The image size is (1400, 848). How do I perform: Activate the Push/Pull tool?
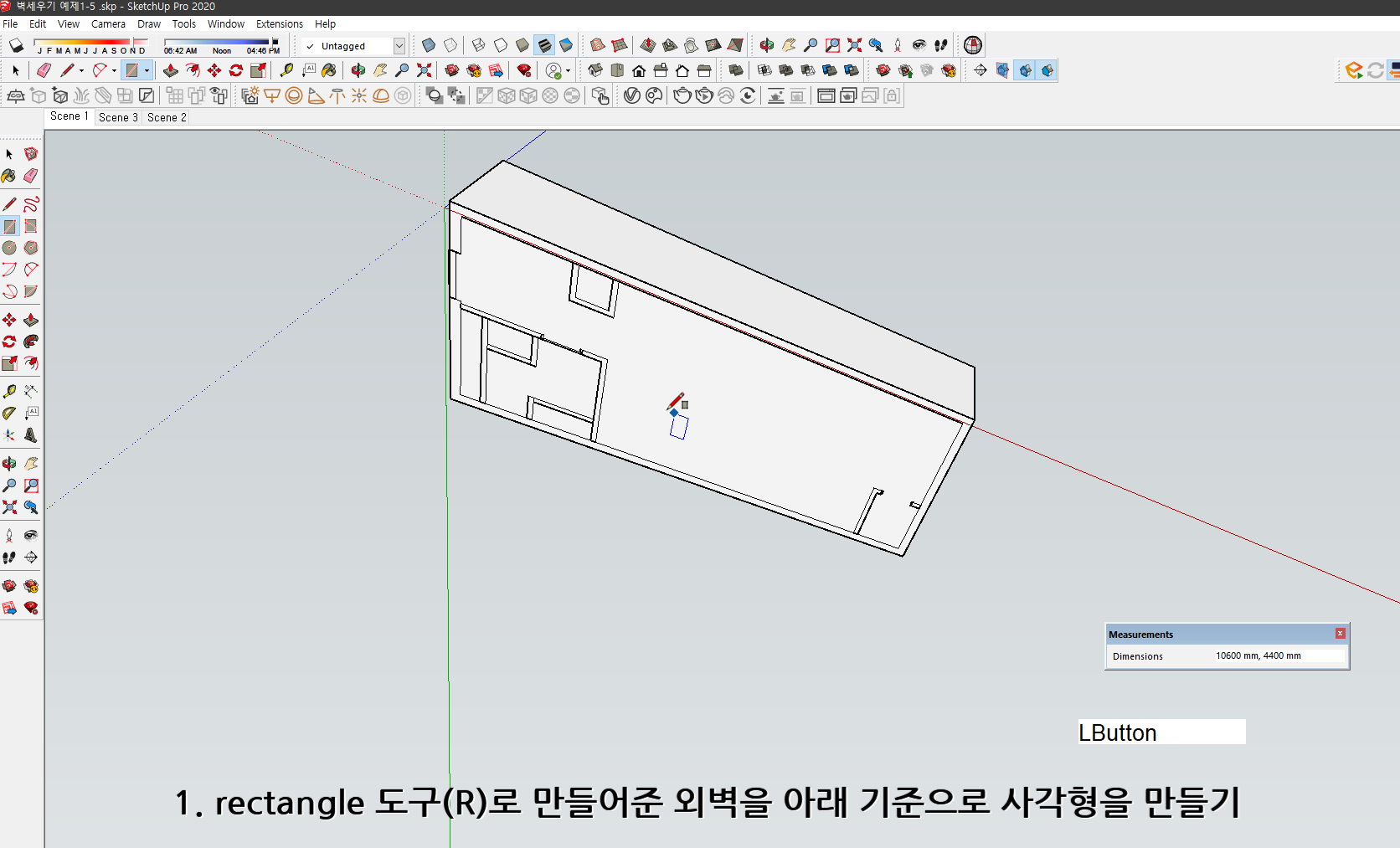pyautogui.click(x=171, y=70)
